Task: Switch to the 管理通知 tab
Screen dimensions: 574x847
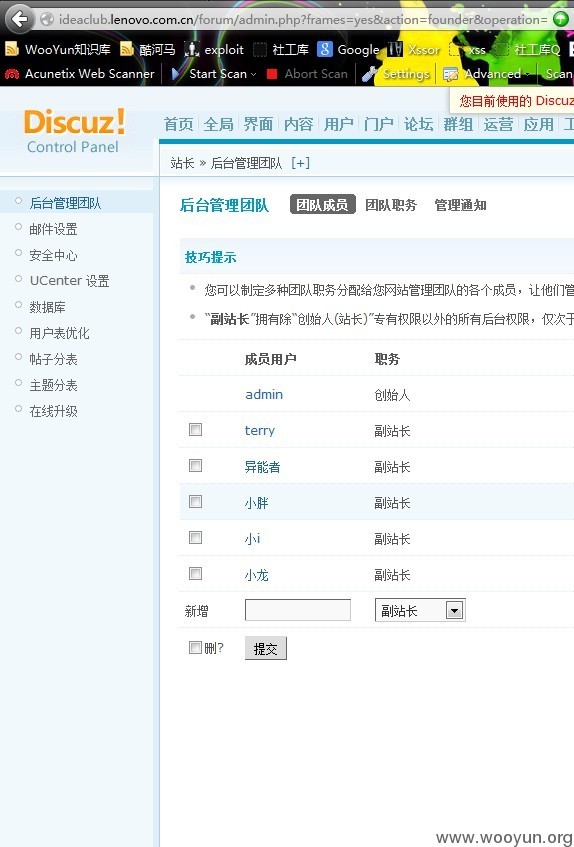Action: click(460, 205)
